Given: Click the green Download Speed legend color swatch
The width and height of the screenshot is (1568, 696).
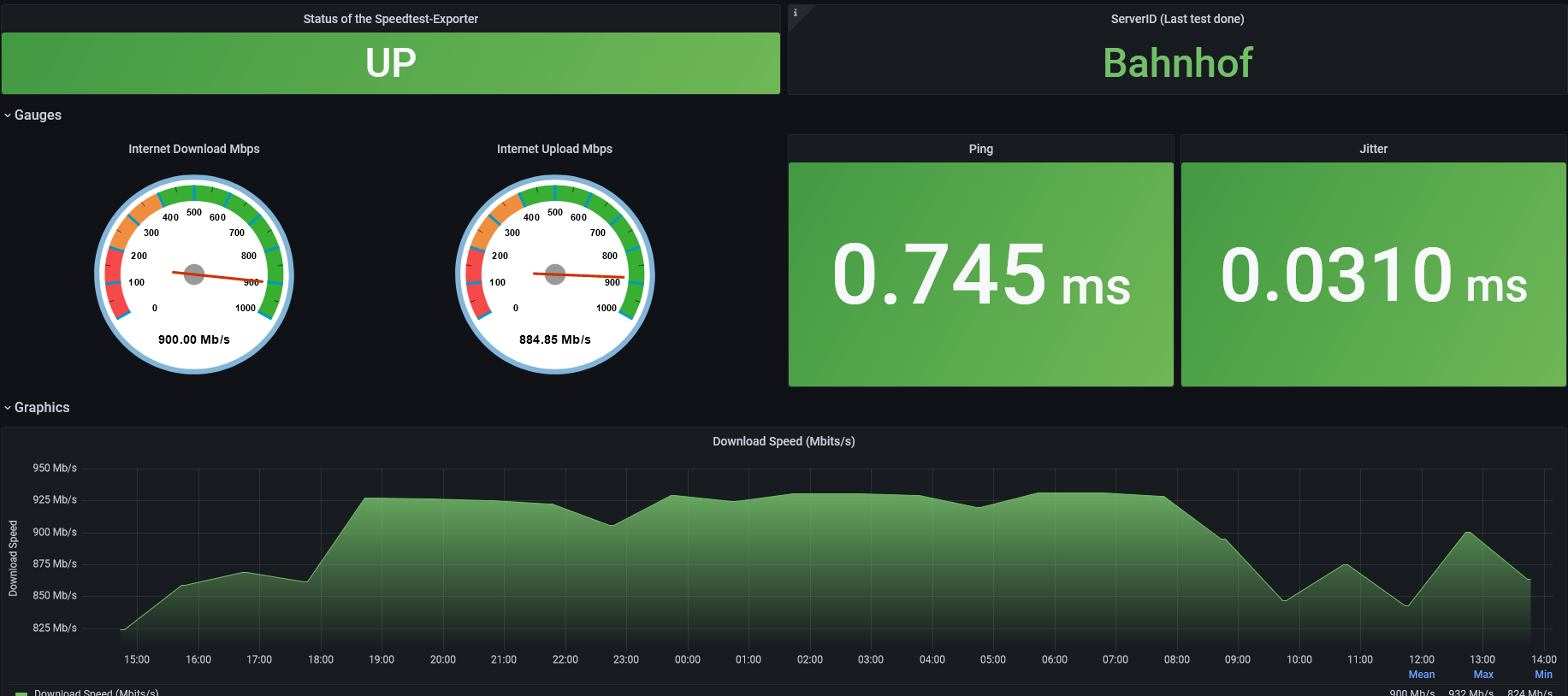Looking at the screenshot, I should pos(21,693).
